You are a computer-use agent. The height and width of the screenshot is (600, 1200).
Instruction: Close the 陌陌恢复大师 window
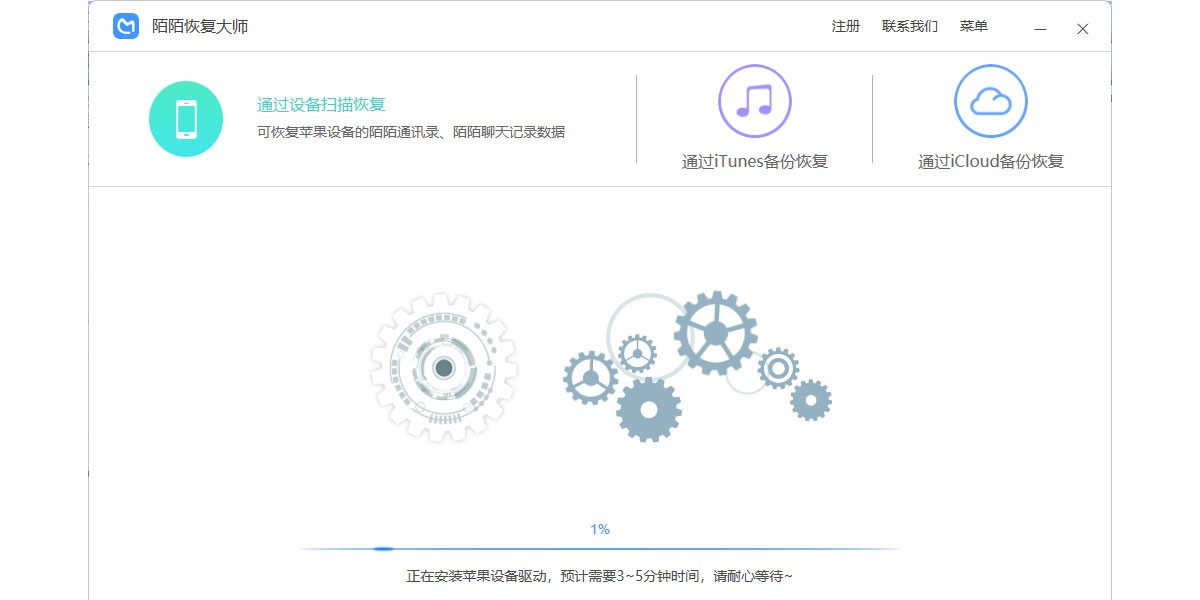1082,28
